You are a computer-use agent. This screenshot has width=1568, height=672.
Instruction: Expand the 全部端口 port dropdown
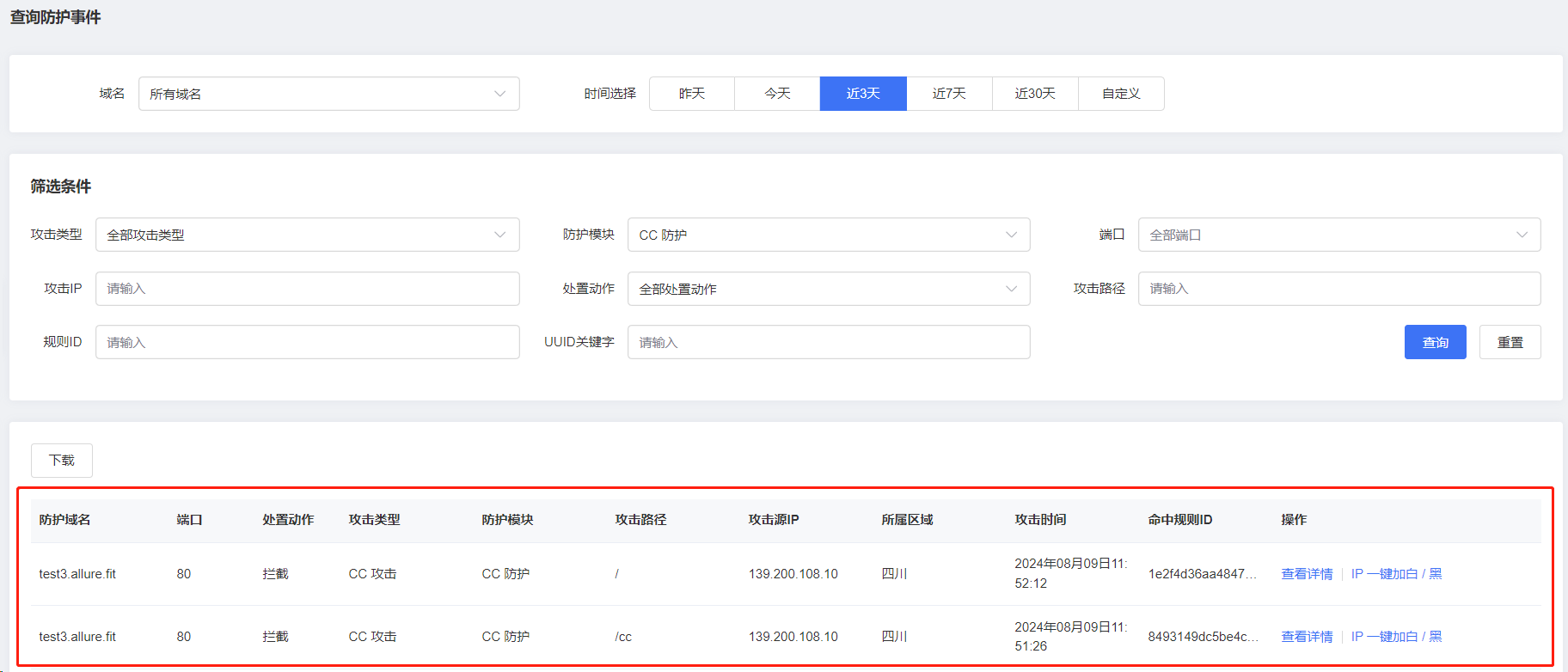coord(1339,235)
